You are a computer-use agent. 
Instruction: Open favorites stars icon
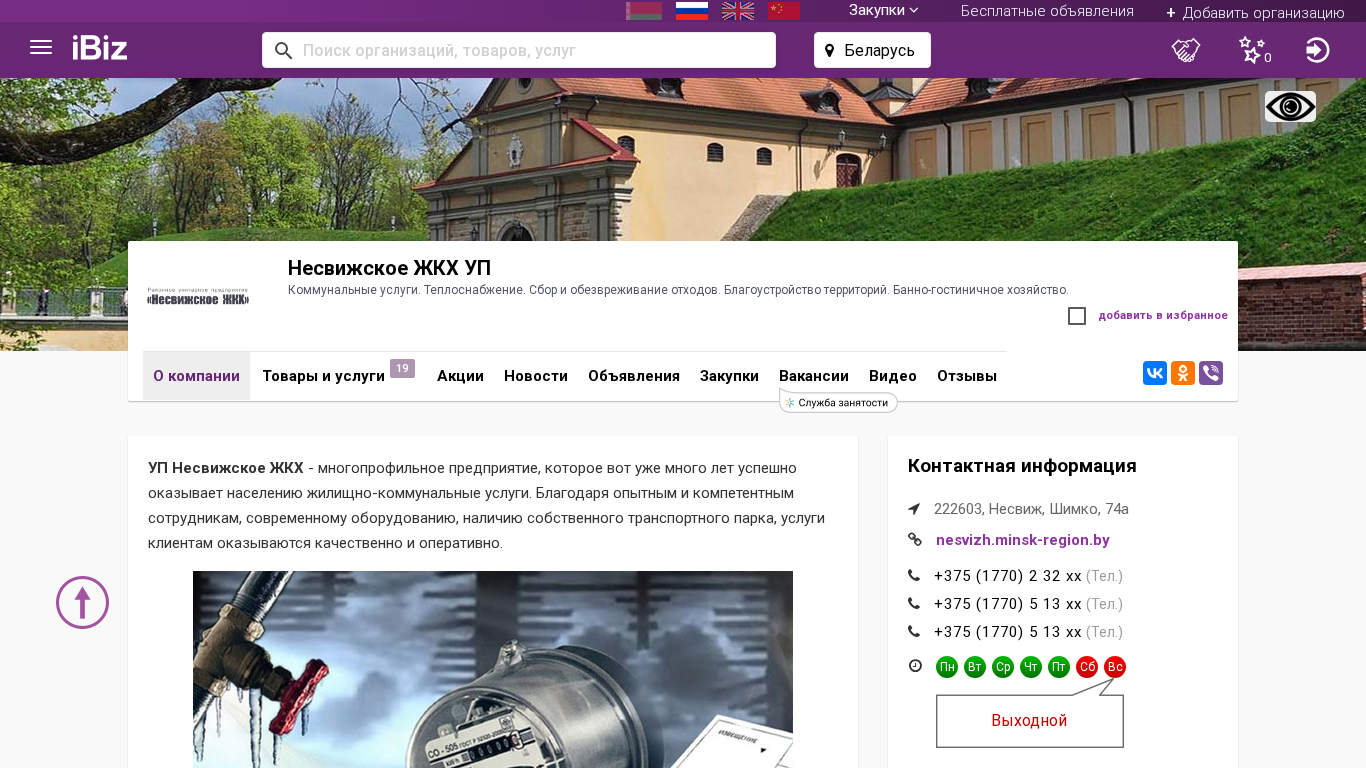(x=1252, y=50)
